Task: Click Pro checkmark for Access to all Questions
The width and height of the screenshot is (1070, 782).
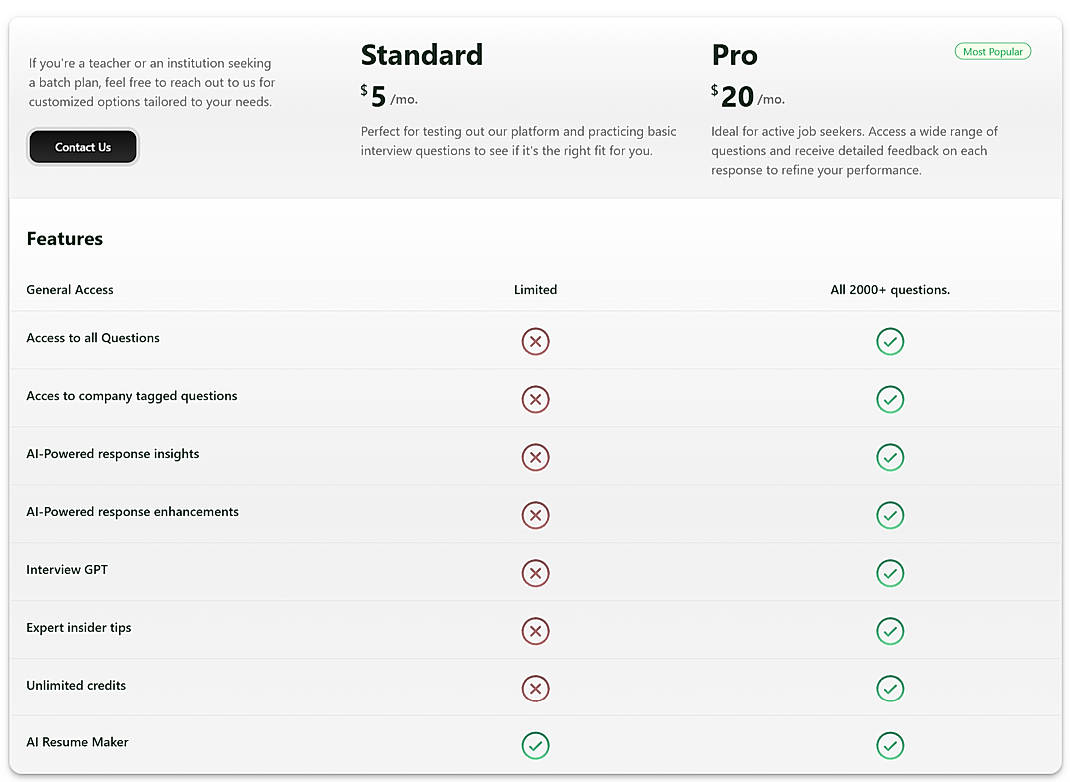Action: coord(889,341)
